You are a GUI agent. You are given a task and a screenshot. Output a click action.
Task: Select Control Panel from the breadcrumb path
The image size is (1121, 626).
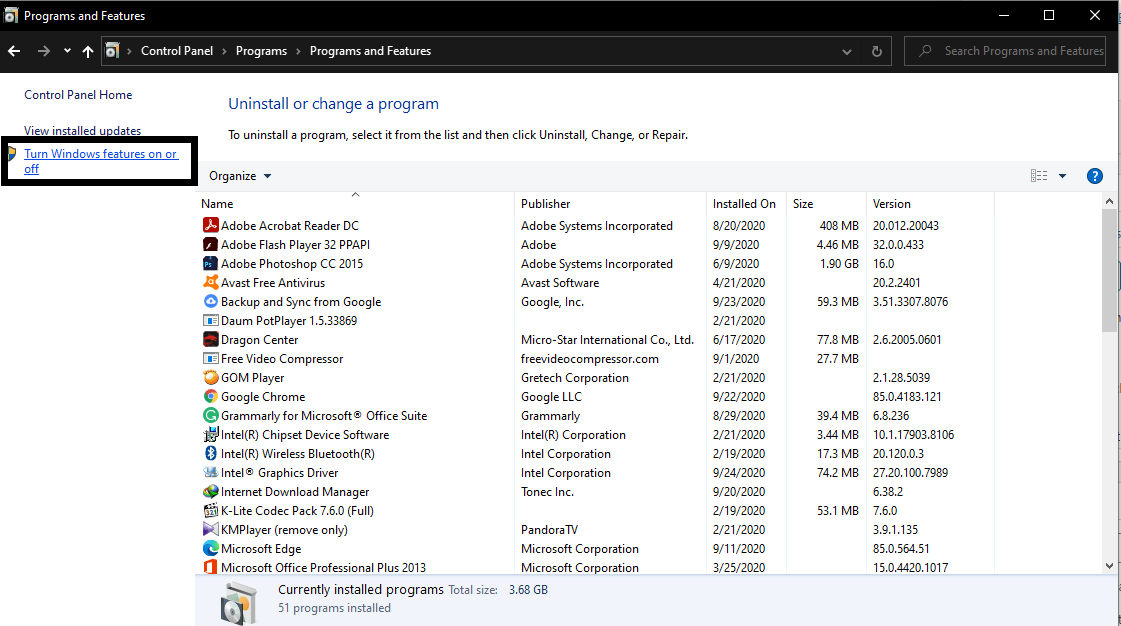click(177, 50)
